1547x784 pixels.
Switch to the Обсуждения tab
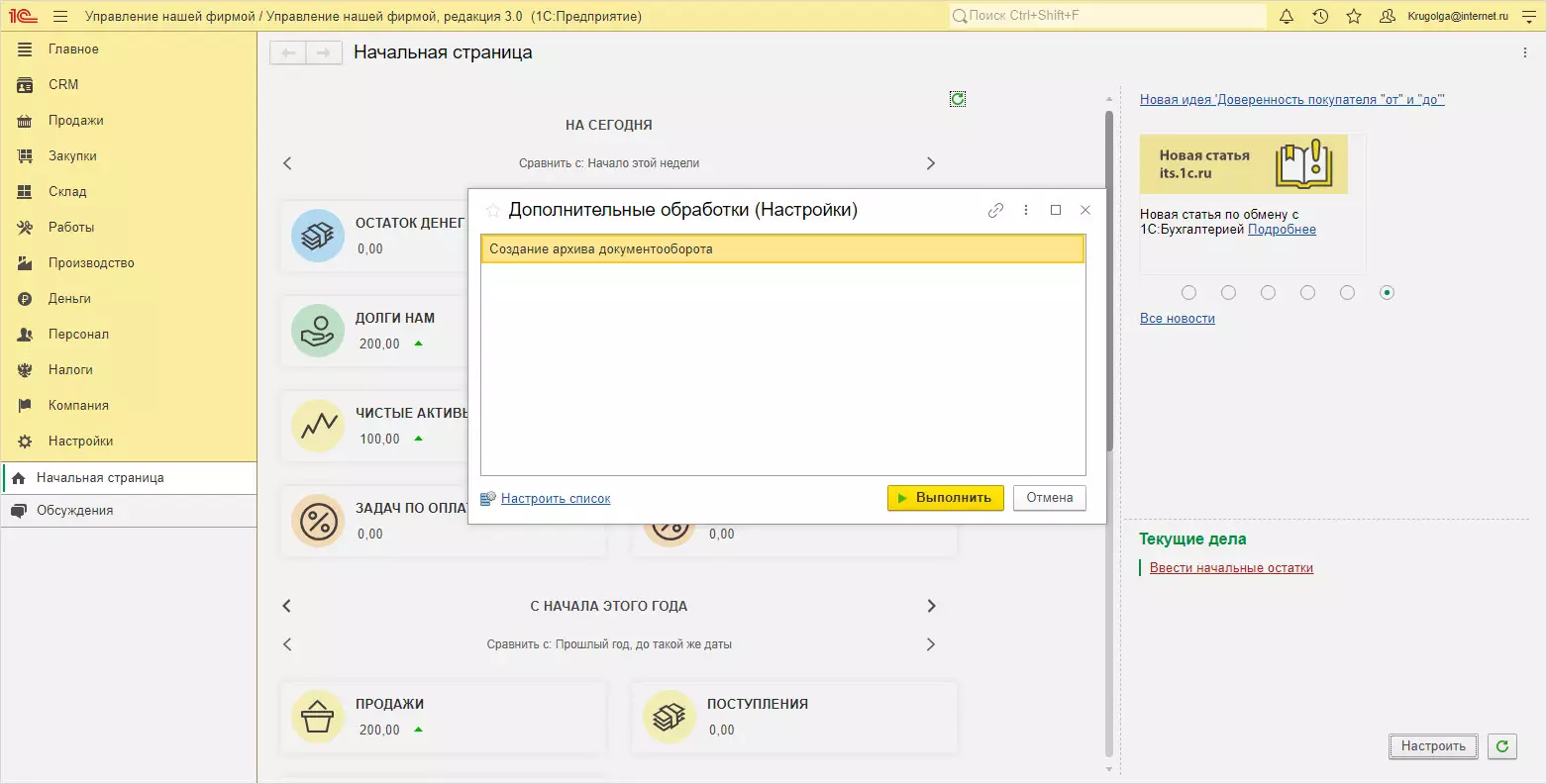129,511
